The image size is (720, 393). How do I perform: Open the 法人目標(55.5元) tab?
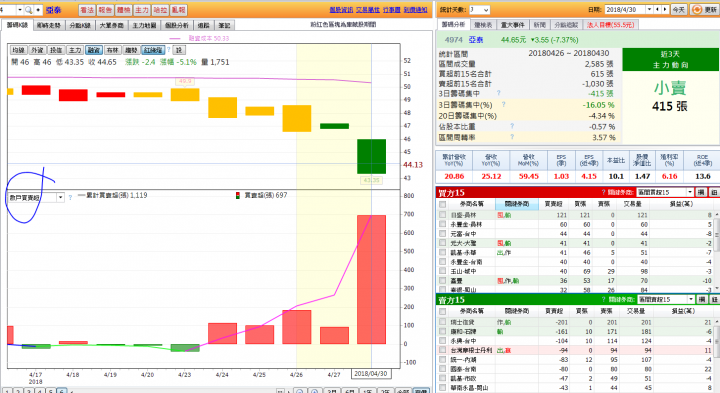[610, 25]
